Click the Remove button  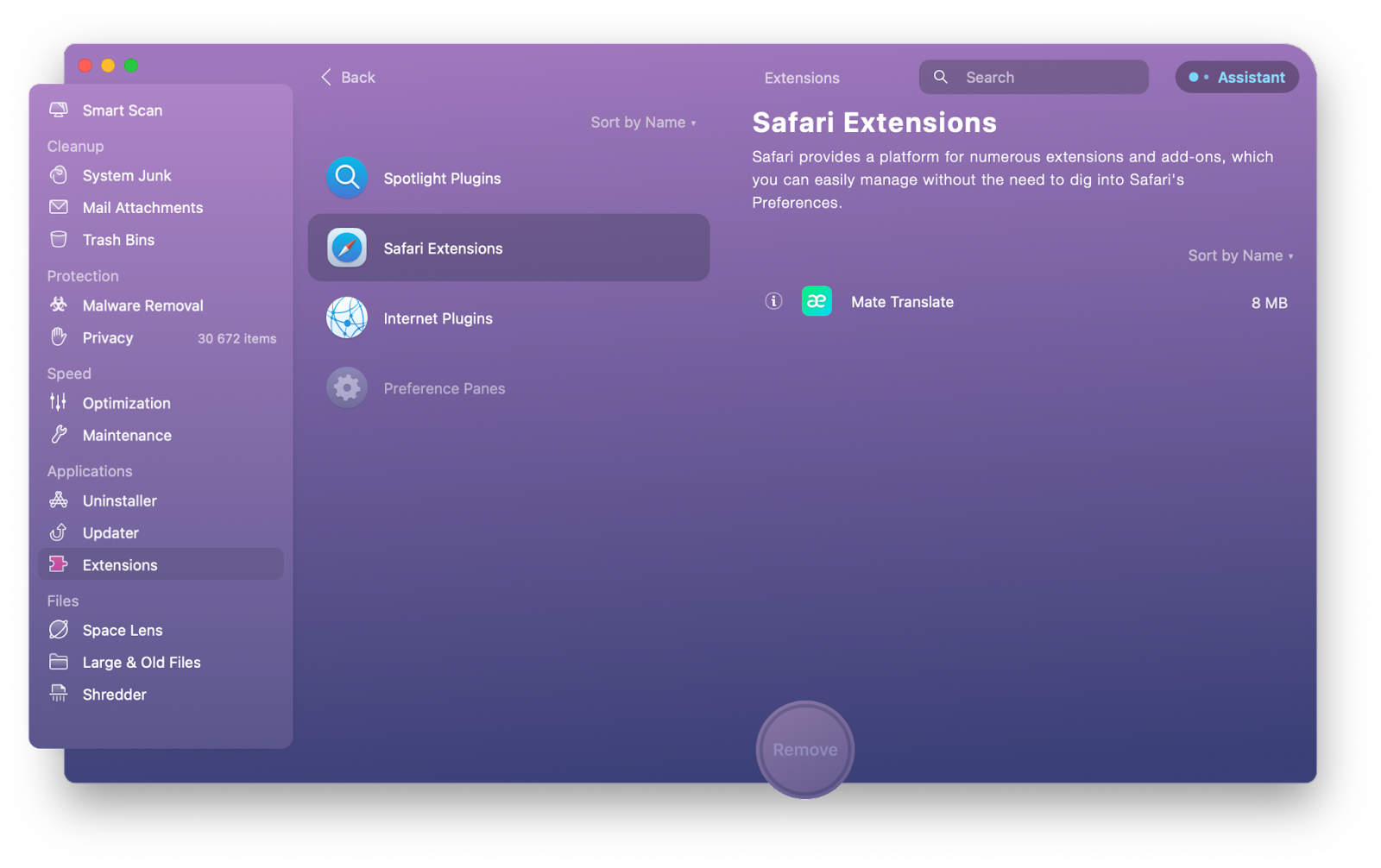click(805, 749)
